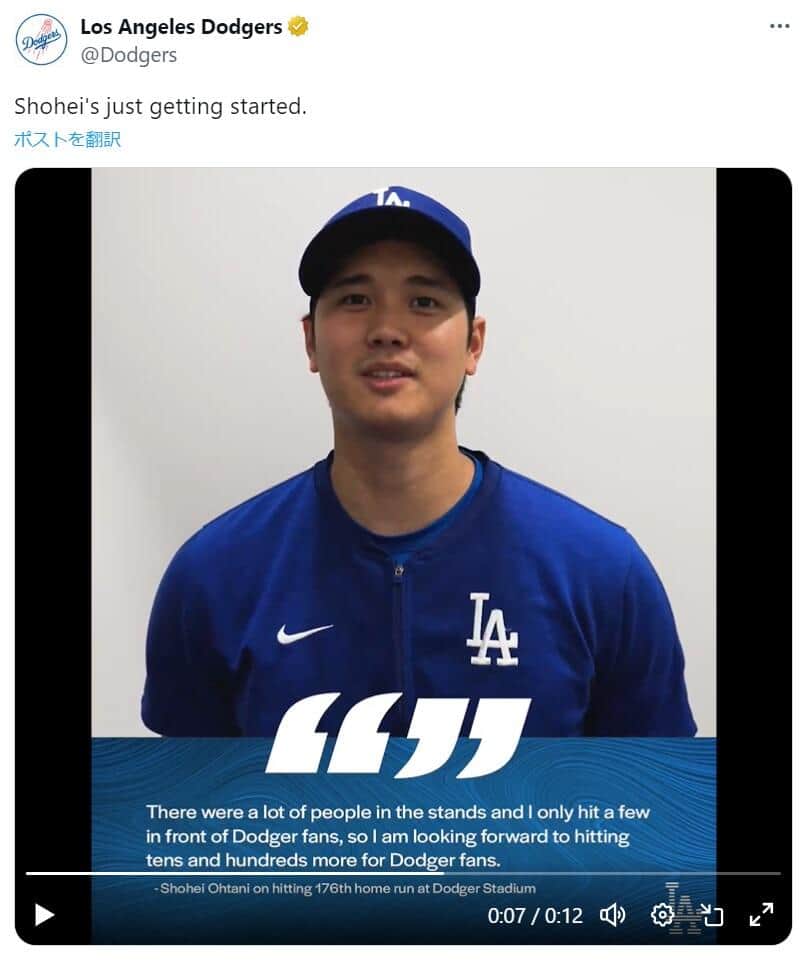Click the Nike swoosh on the jersey
Viewport: 809px width, 965px height.
point(304,633)
